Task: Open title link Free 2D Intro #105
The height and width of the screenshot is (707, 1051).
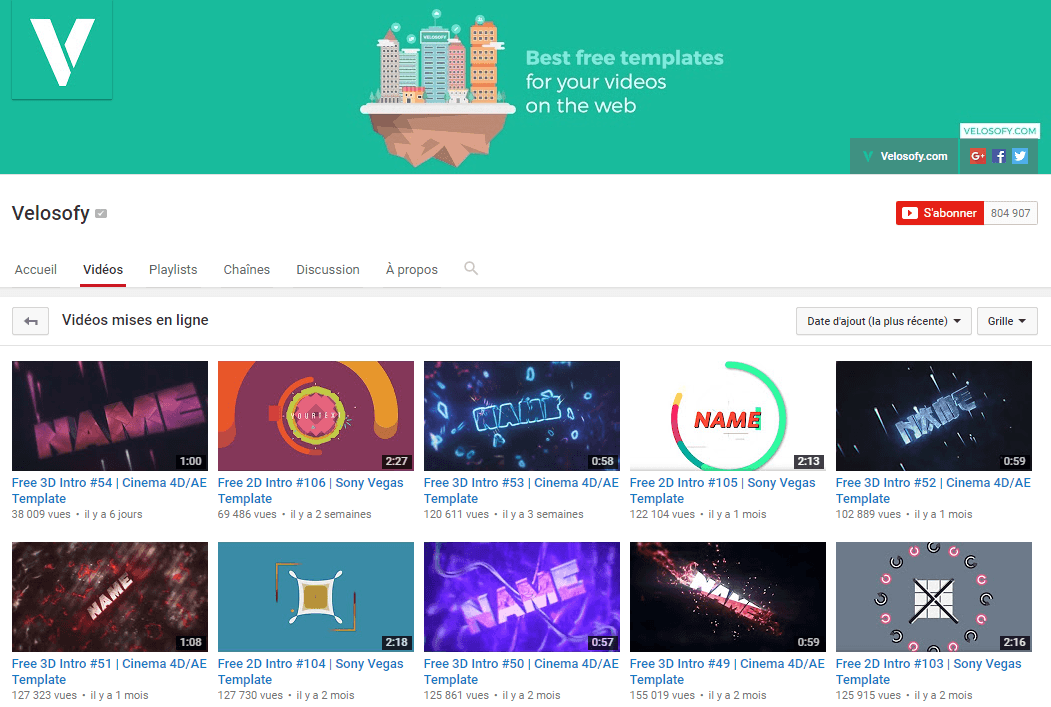Action: [723, 491]
